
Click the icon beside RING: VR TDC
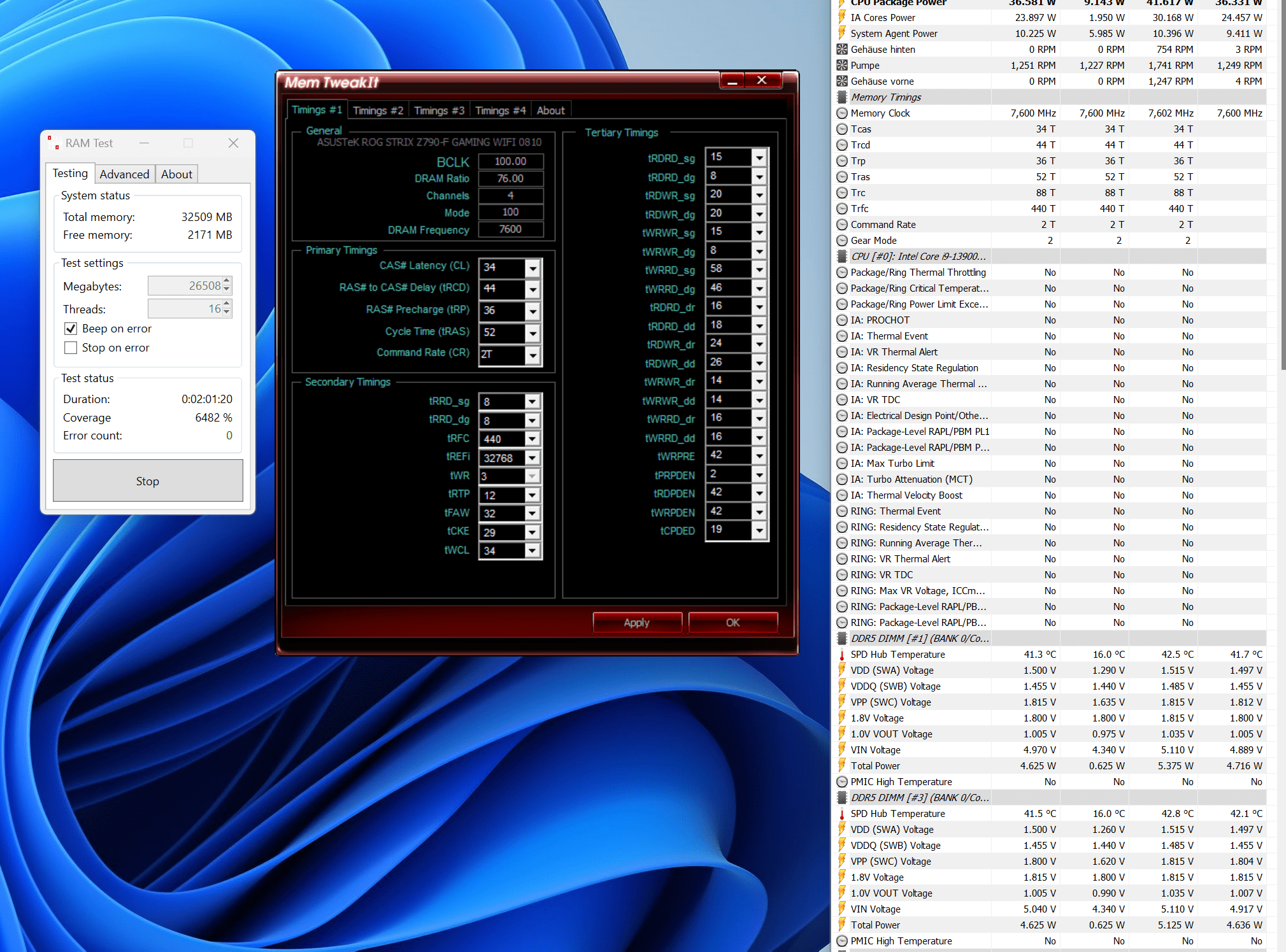[x=842, y=575]
